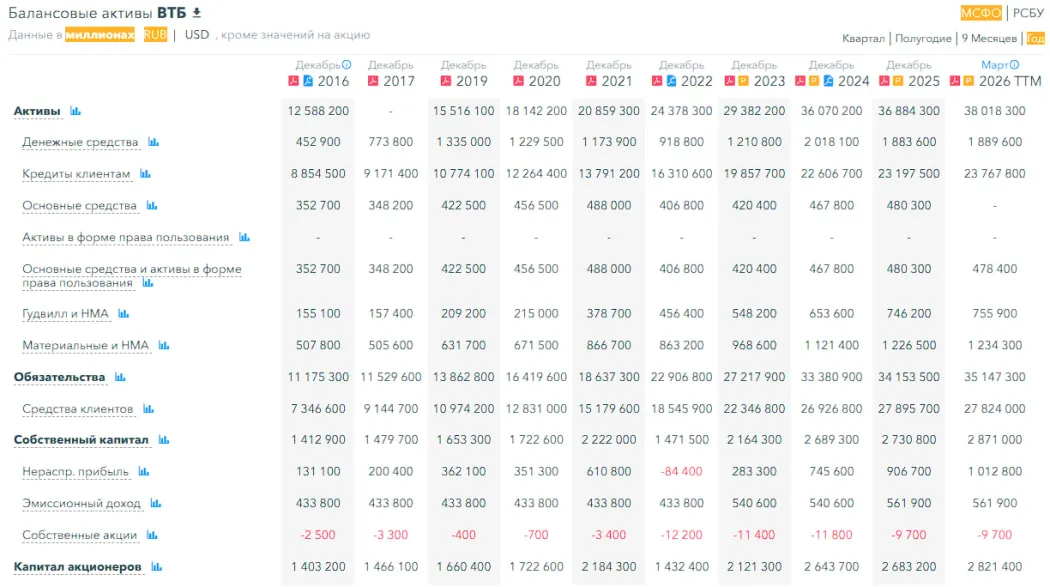Screen dimensions: 1050x587
Task: Open the 2017 PDF report
Action: pyautogui.click(x=373, y=81)
